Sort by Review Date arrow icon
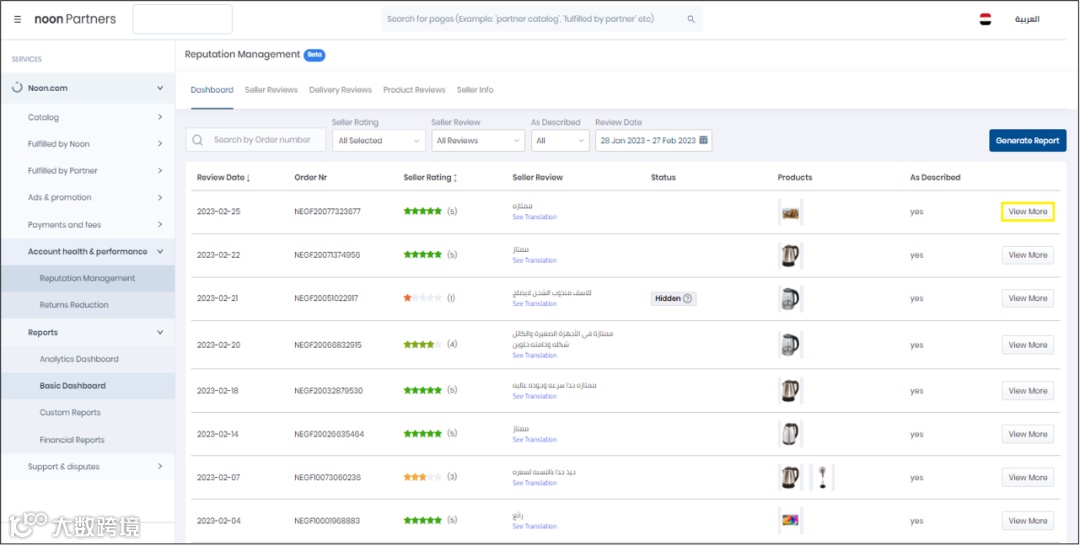Image resolution: width=1080 pixels, height=546 pixels. 249,178
